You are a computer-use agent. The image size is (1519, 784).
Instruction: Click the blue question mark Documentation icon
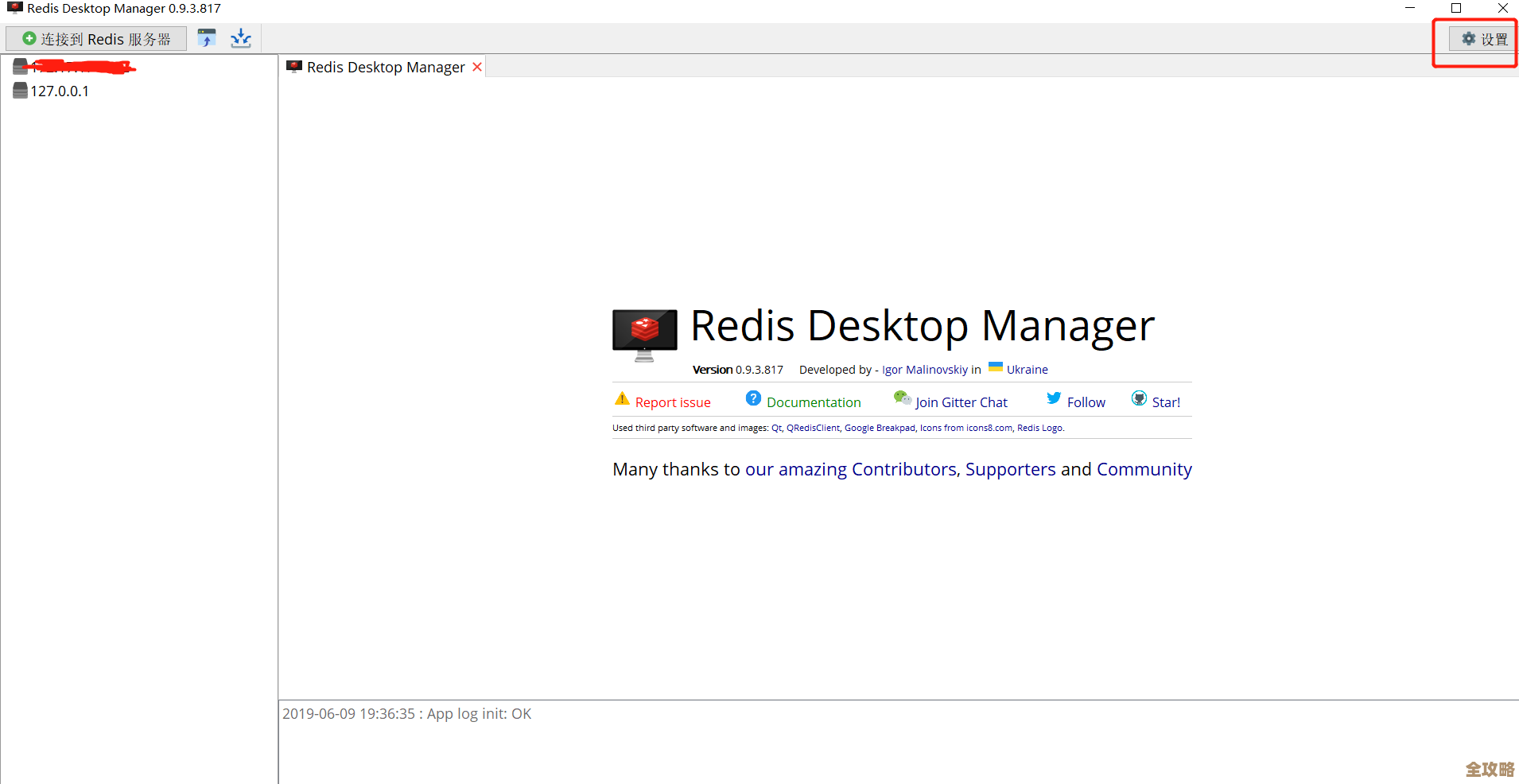753,398
